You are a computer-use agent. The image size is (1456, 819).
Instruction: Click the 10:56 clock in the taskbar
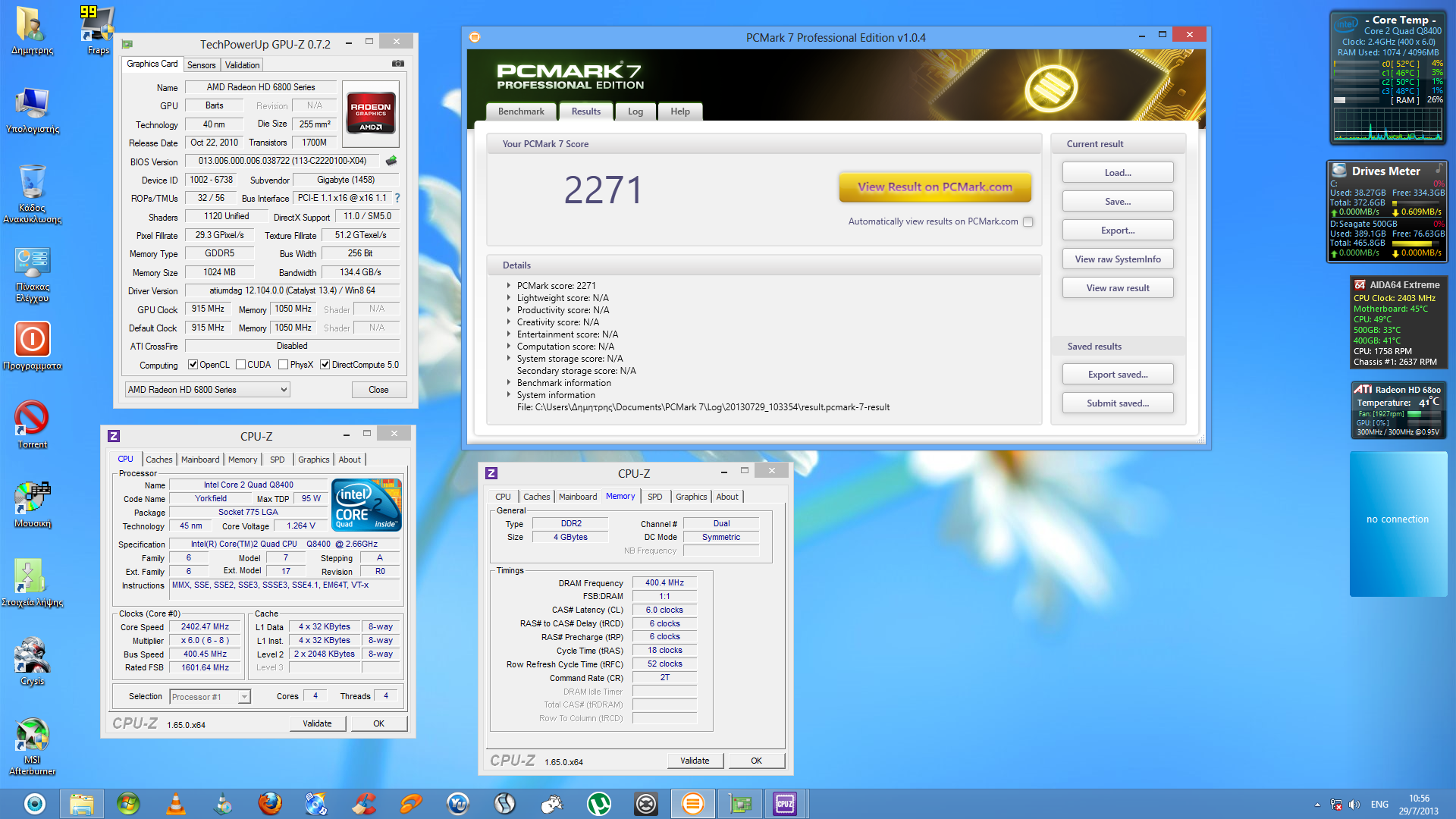(x=1419, y=799)
